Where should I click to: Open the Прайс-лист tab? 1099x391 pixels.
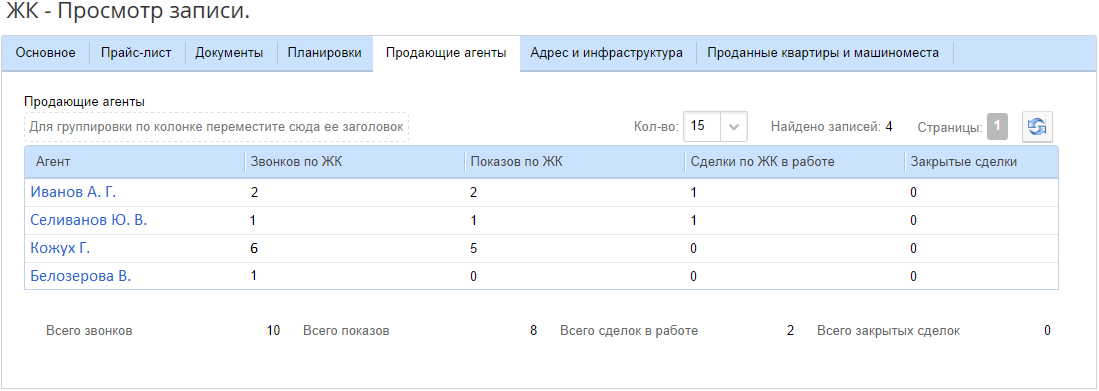136,53
